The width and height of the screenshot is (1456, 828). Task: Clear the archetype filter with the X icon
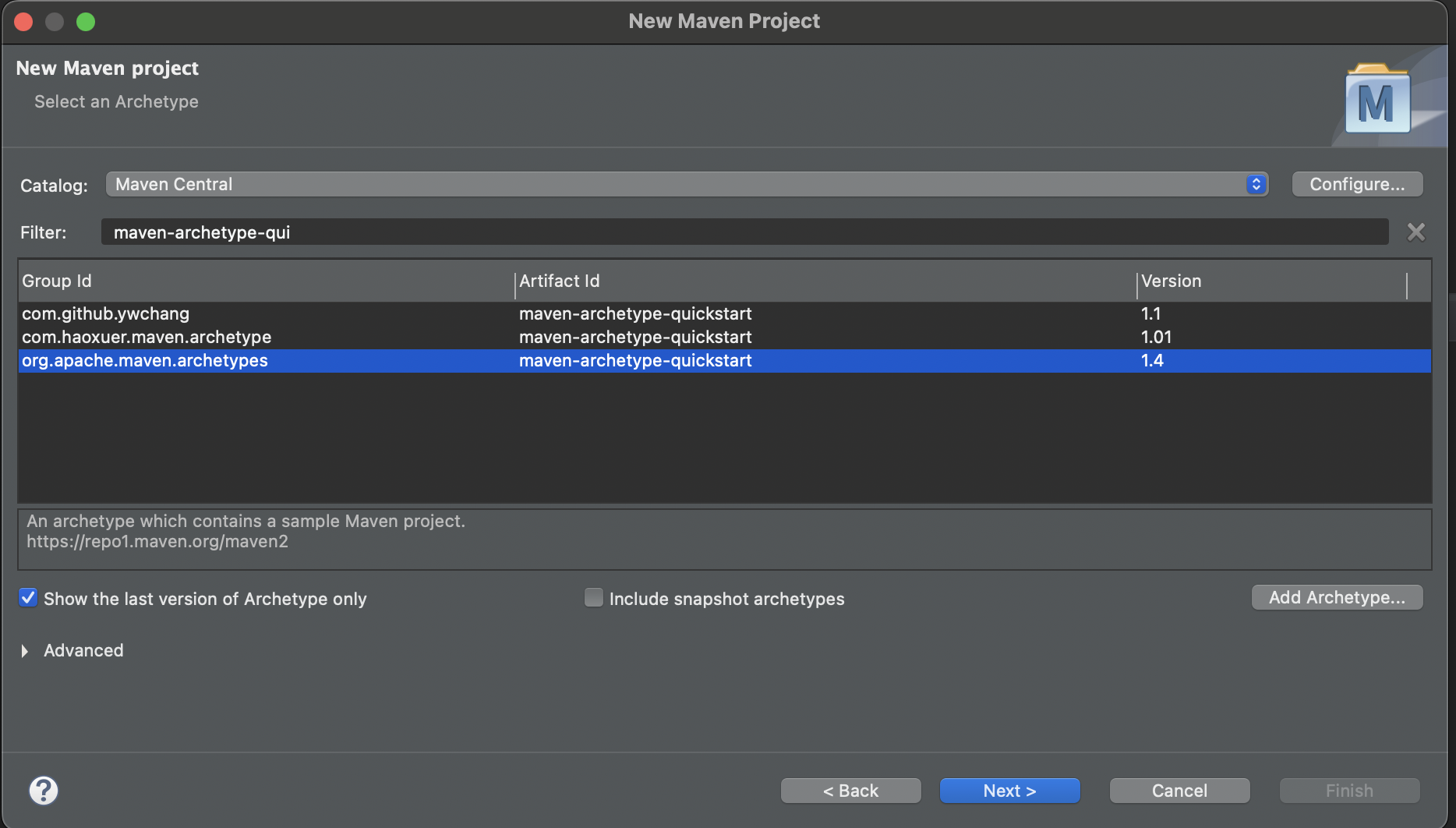[x=1415, y=232]
